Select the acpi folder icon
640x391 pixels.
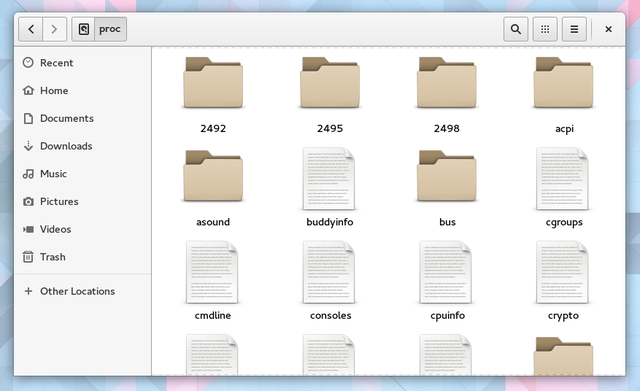[x=563, y=83]
